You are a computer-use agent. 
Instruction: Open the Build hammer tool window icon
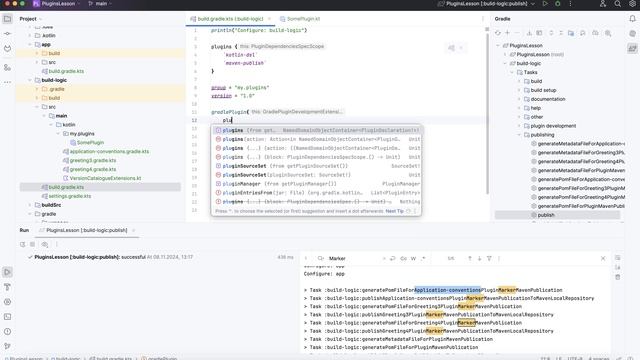(x=7, y=287)
